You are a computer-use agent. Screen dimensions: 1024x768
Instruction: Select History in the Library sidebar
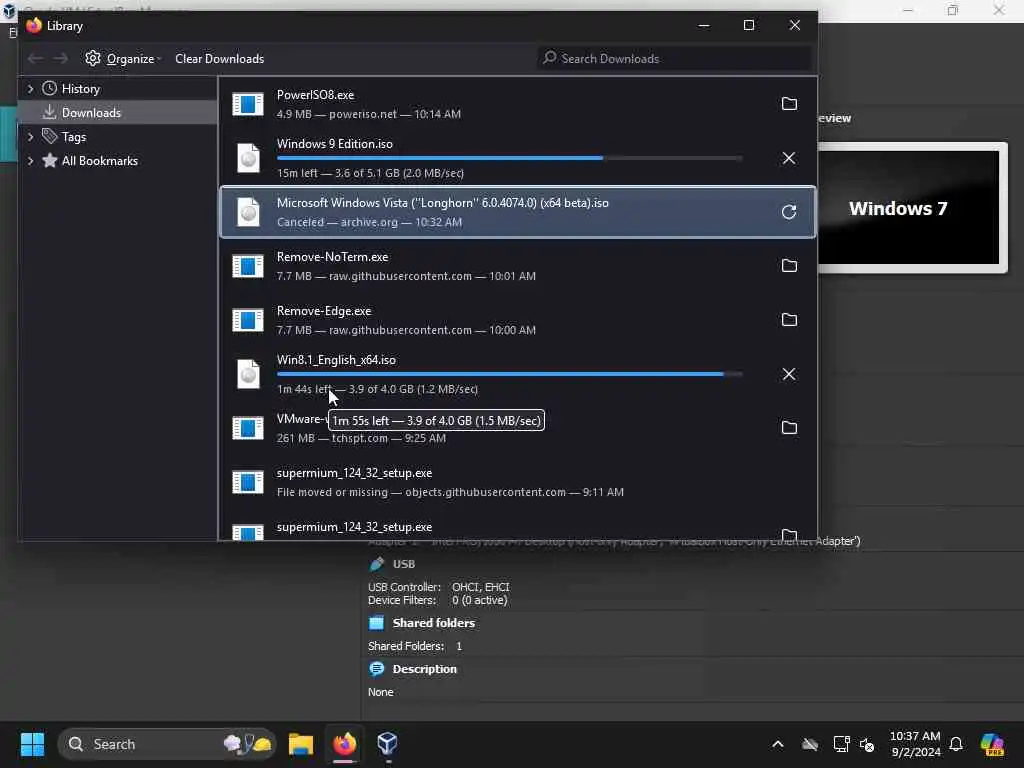coord(80,89)
